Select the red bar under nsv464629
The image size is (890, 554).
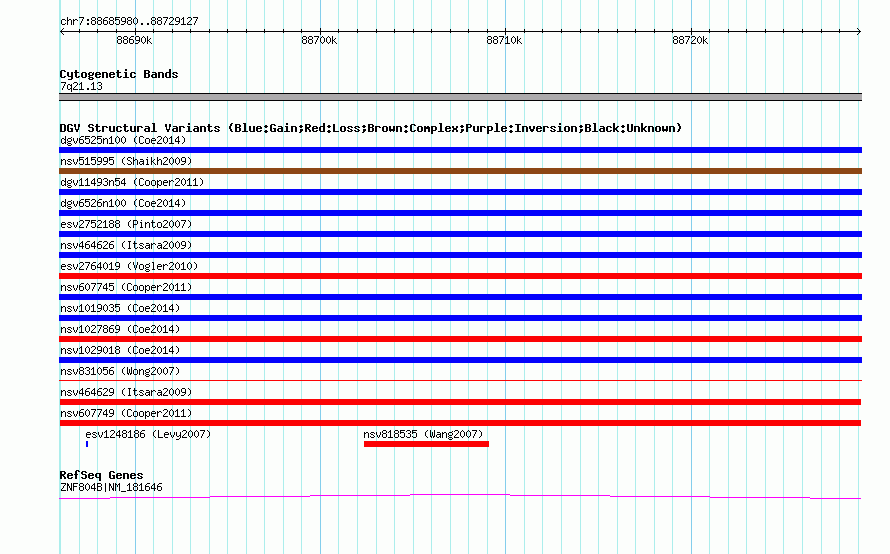(460, 402)
